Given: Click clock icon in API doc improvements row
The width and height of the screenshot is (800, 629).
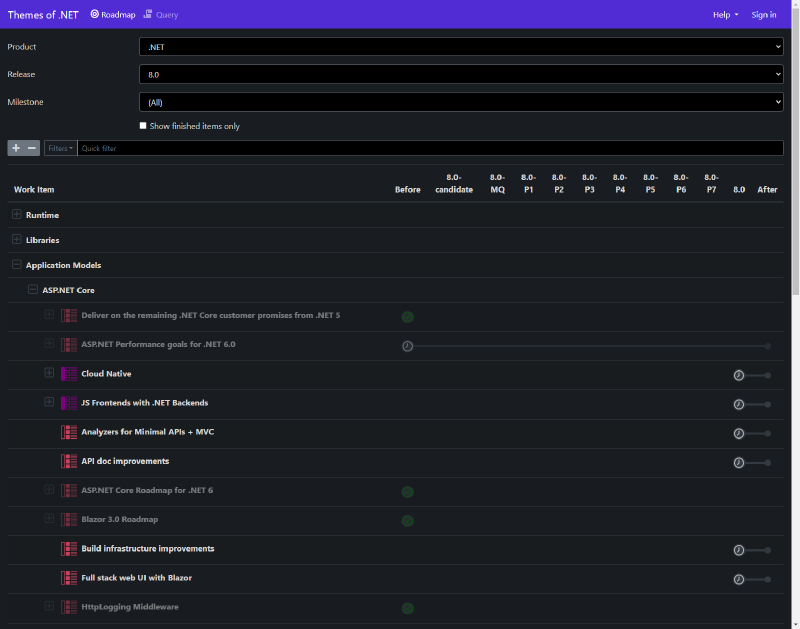Looking at the screenshot, I should [x=738, y=463].
